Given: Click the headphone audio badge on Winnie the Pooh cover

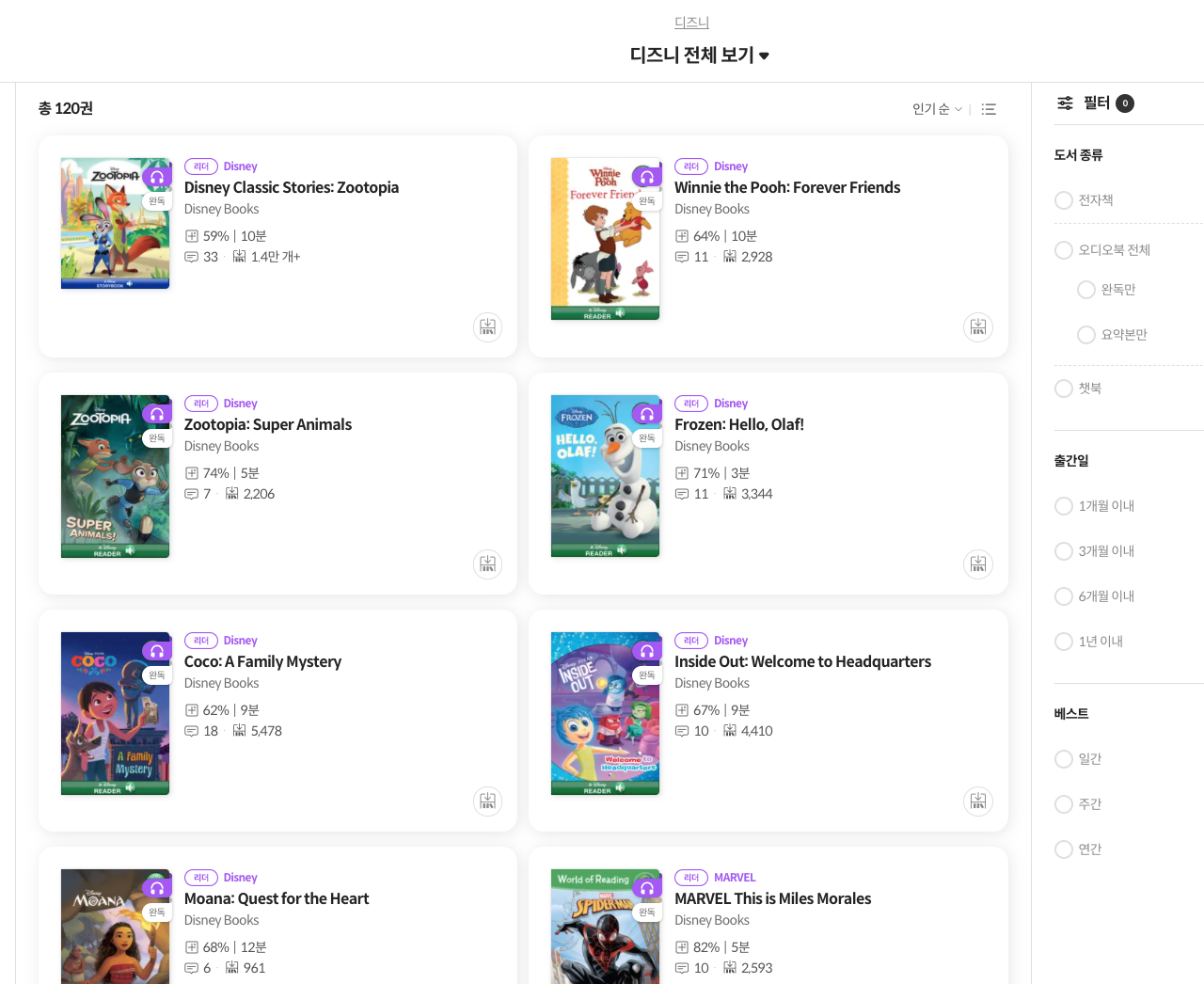Looking at the screenshot, I should (647, 177).
